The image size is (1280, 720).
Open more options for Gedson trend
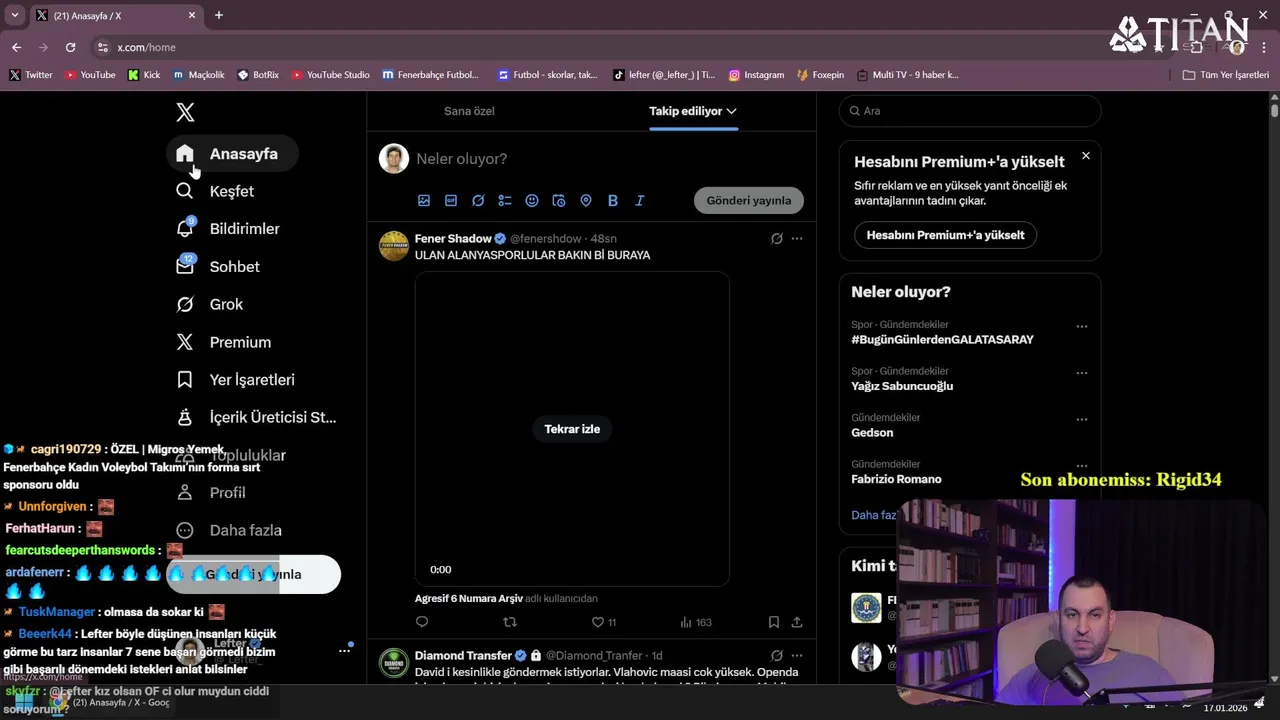pyautogui.click(x=1082, y=419)
